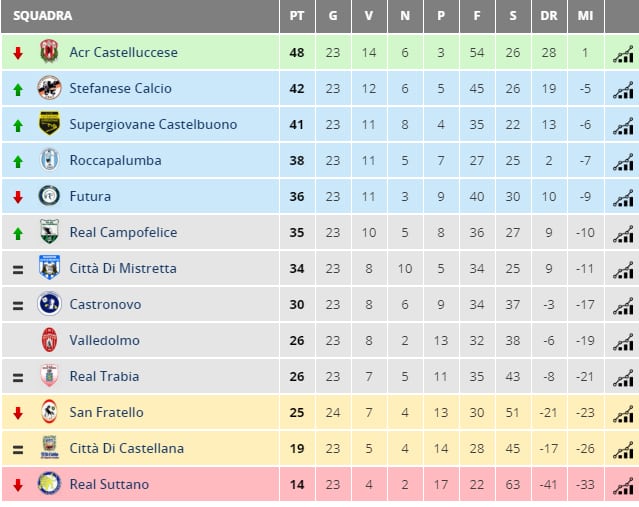Click the Valledolmo team crest
The height and width of the screenshot is (507, 639).
[x=49, y=340]
